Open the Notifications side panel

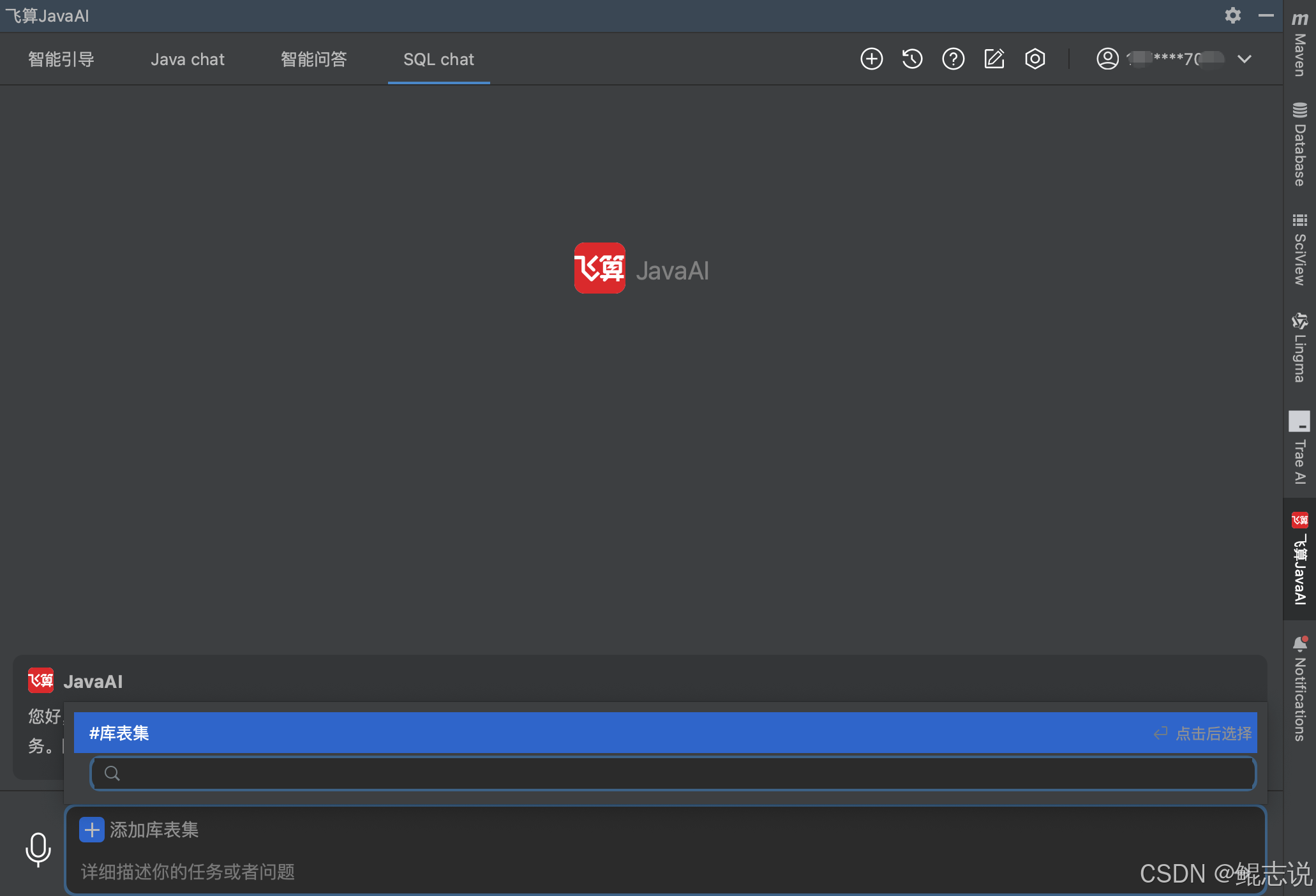coord(1299,688)
